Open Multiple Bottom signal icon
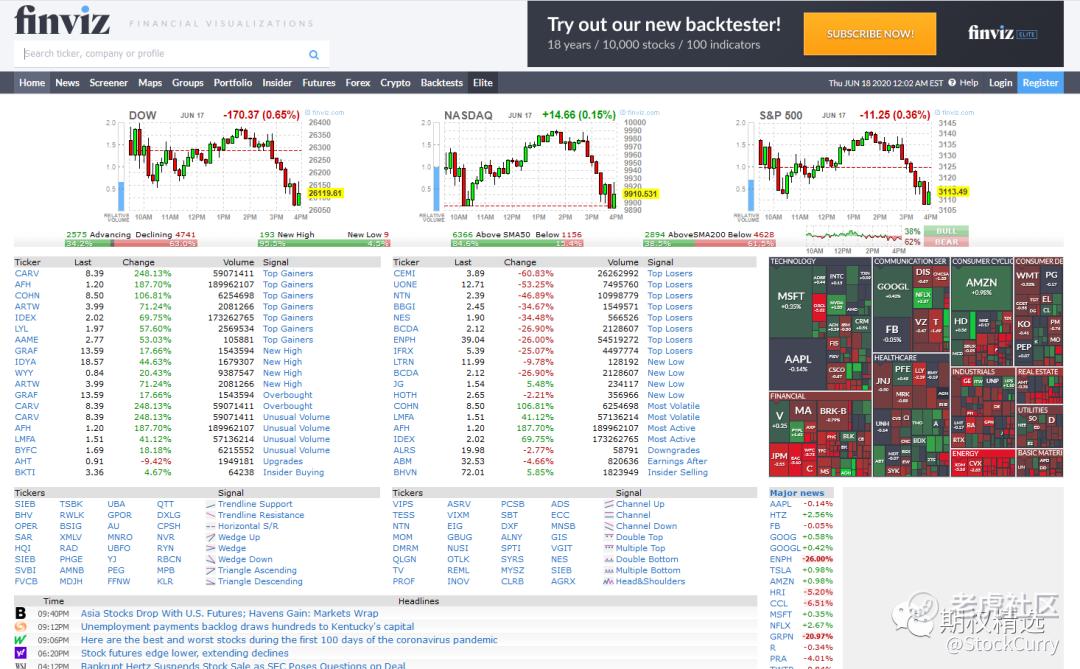The image size is (1080, 669). click(x=609, y=570)
